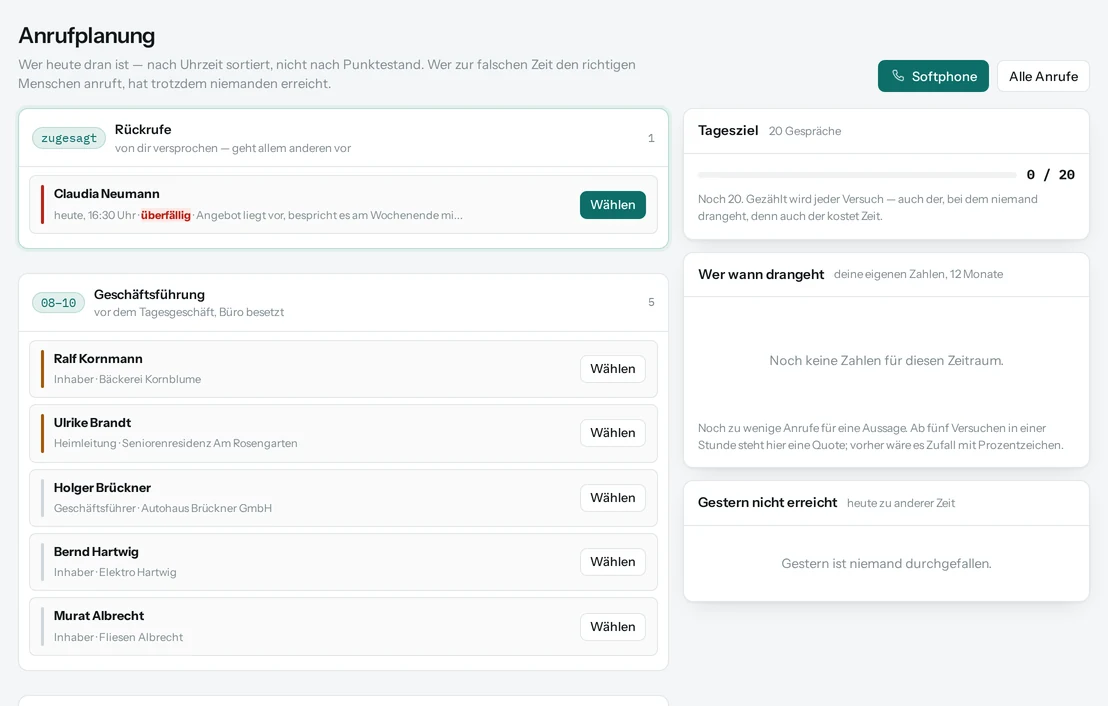Image resolution: width=1108 pixels, height=706 pixels.
Task: Select Inhaber · Elektro Hartwig subtitle
Action: 115,572
